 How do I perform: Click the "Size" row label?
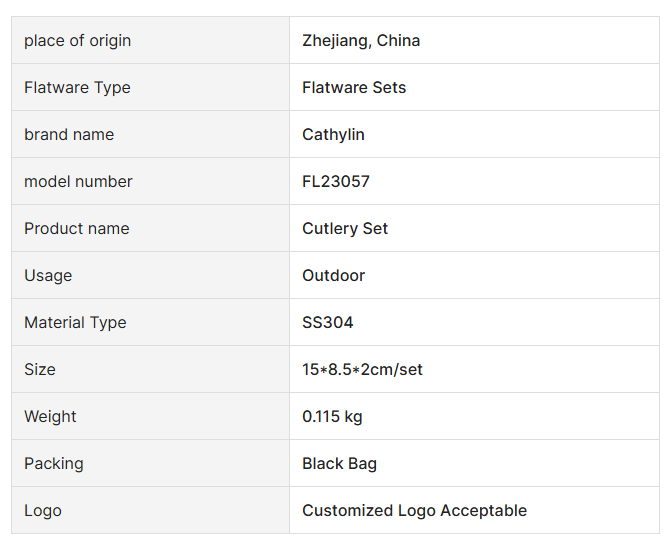(40, 370)
